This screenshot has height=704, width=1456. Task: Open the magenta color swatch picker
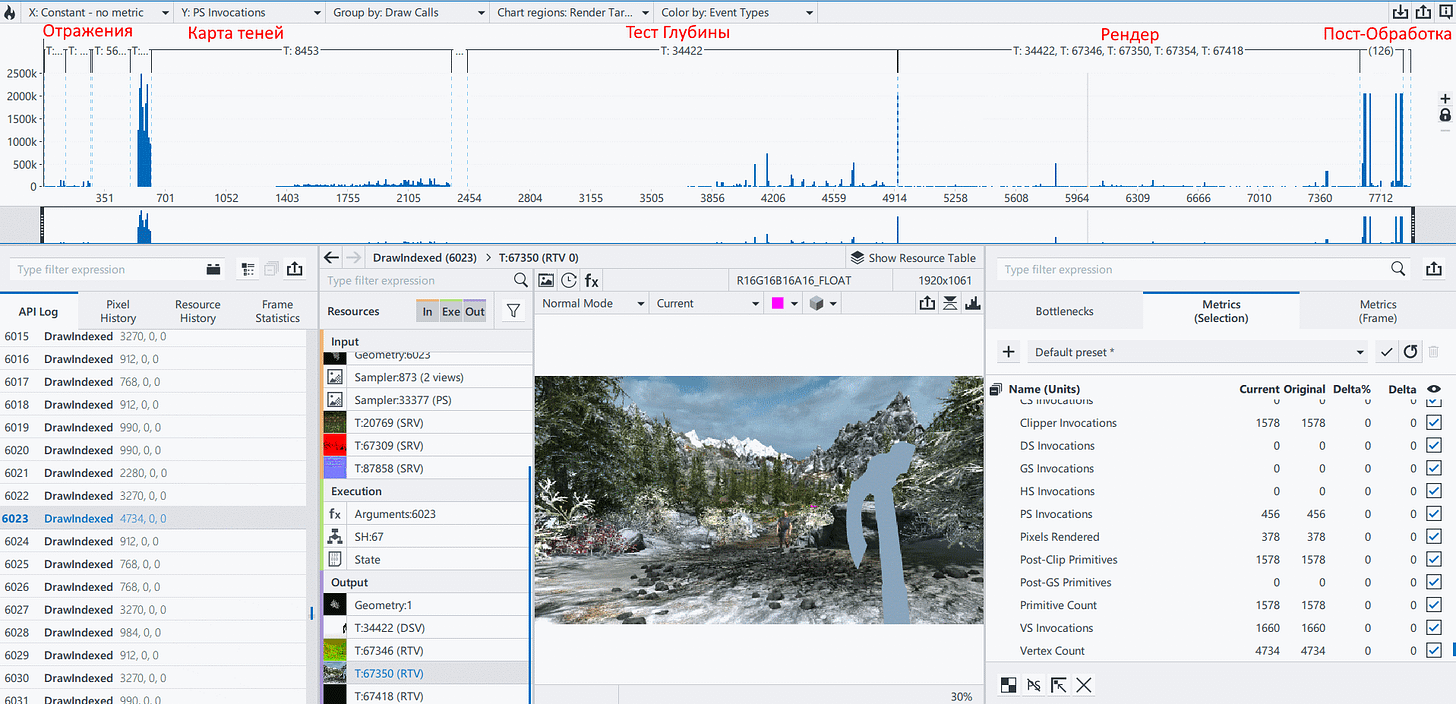point(783,303)
